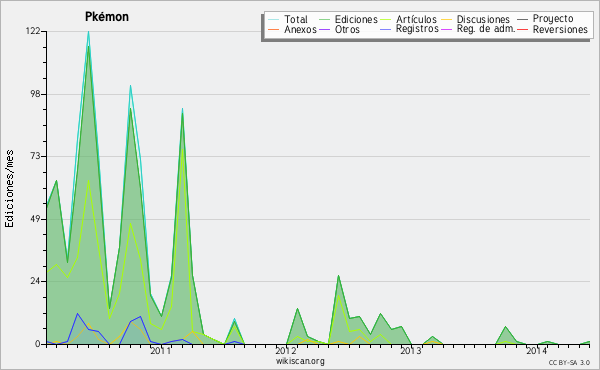Viewport: 600px width, 370px height.
Task: Click the x-axis year label 2011
Action: tap(160, 350)
